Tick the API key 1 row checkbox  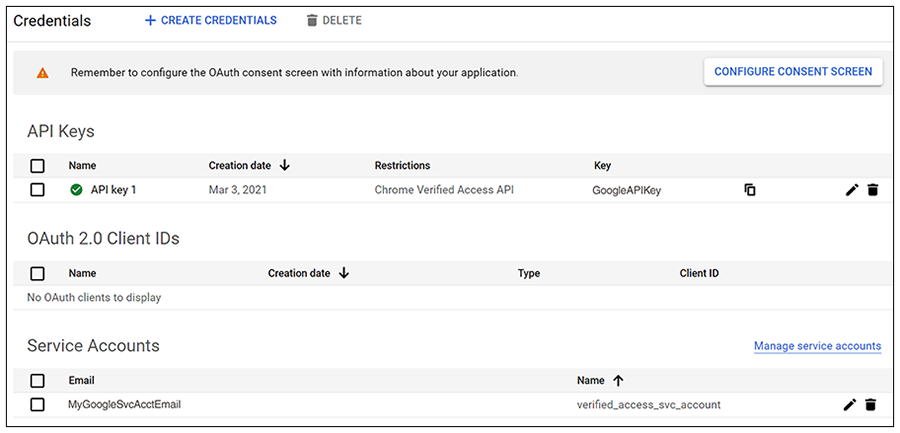point(37,190)
